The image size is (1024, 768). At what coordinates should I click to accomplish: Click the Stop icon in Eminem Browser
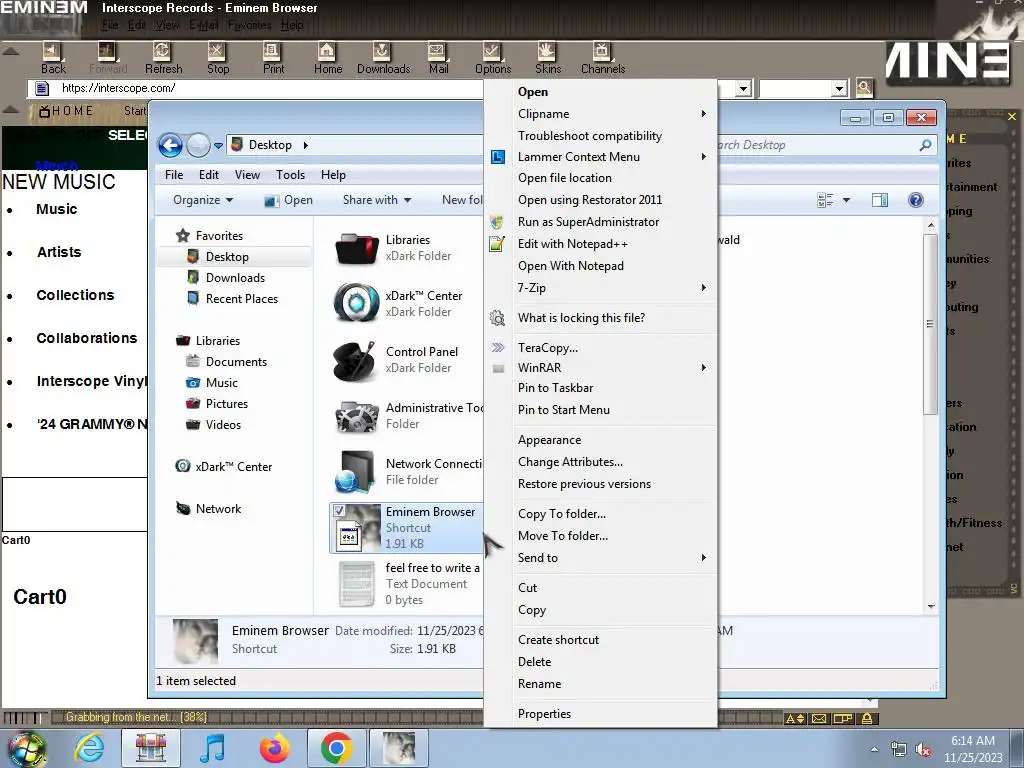click(217, 52)
